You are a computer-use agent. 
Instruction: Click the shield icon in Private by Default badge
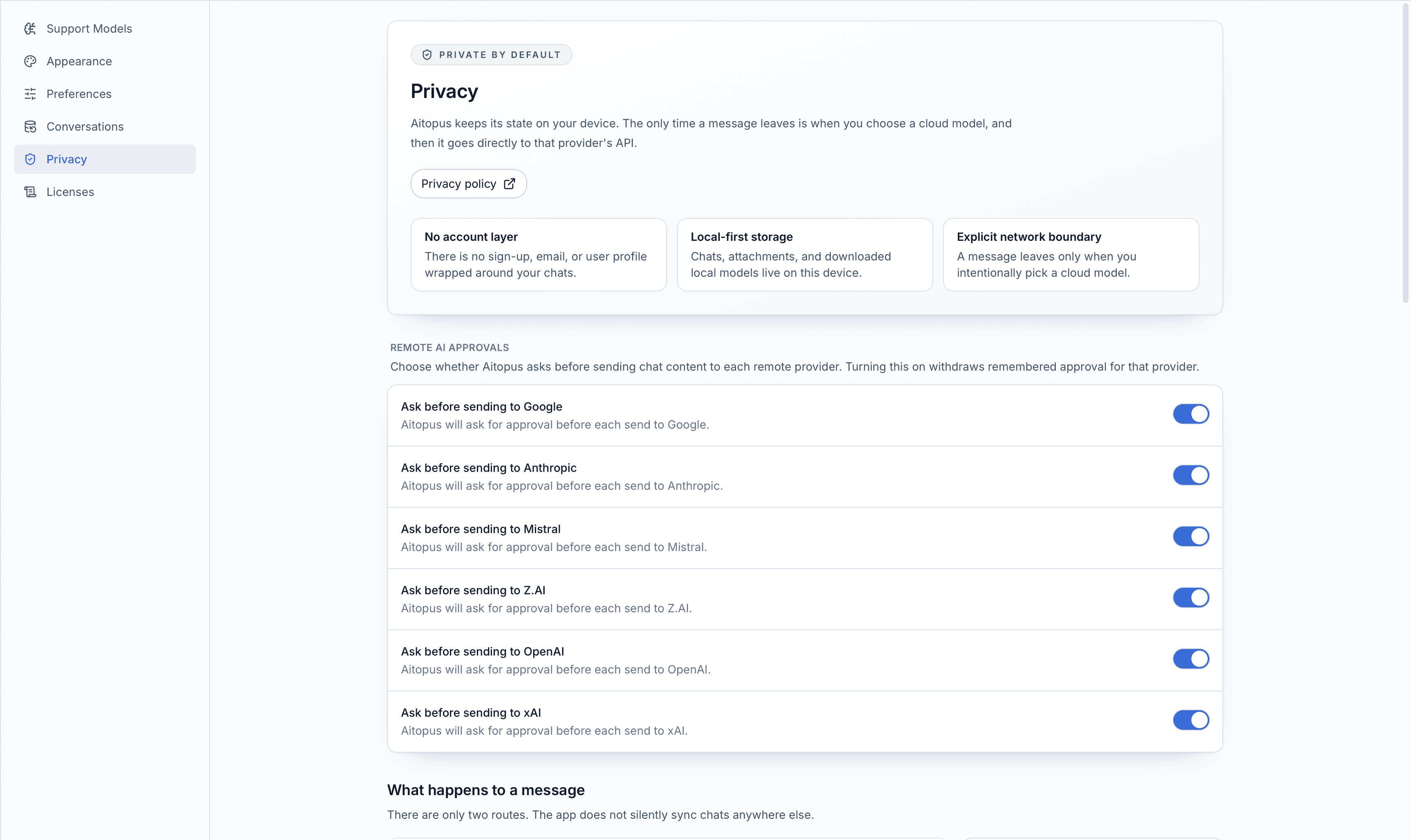coord(427,55)
